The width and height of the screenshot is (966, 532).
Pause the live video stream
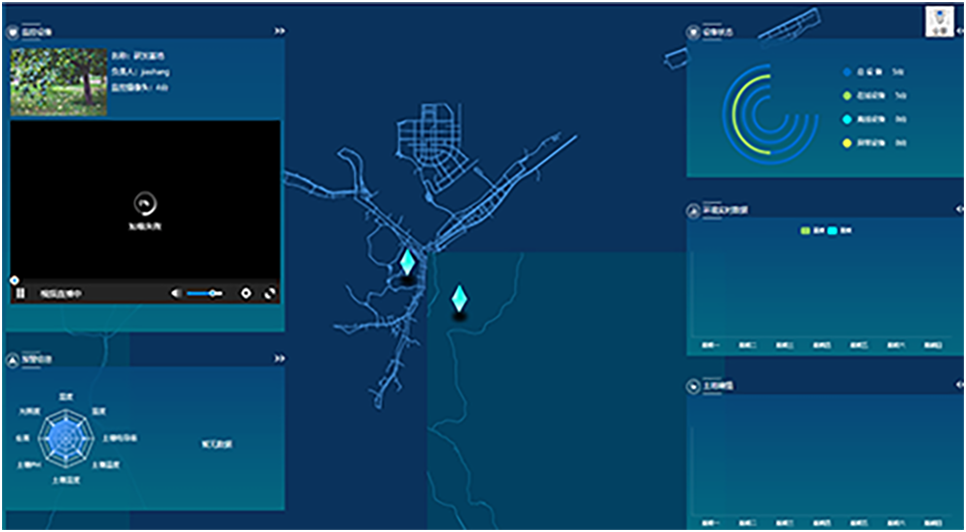point(19,294)
